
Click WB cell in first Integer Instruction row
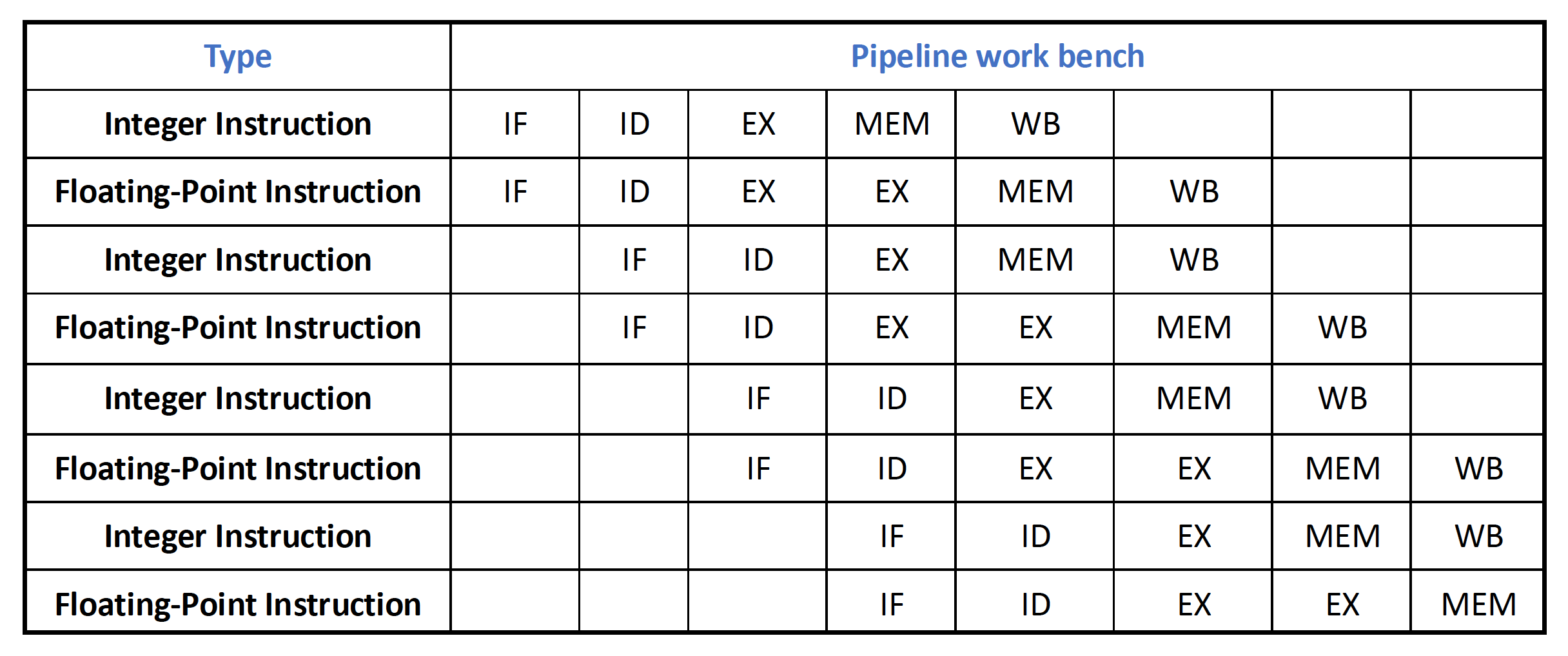[x=1035, y=124]
